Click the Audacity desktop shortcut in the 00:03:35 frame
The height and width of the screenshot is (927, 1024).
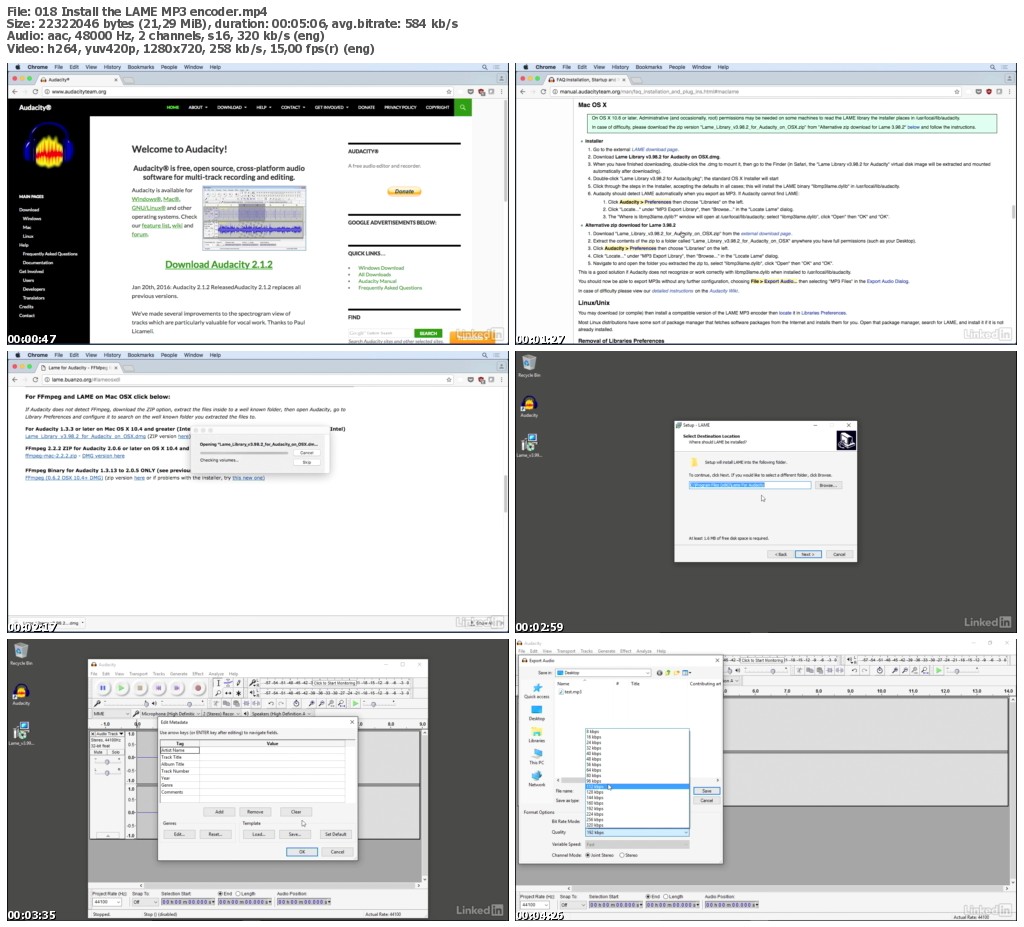coord(21,694)
